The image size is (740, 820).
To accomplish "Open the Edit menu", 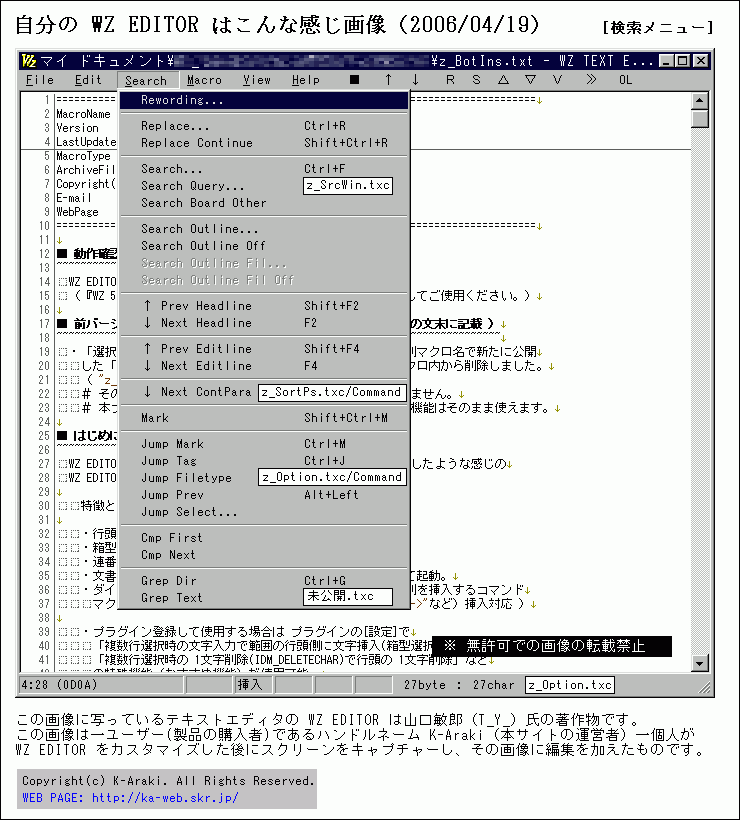I will coord(88,80).
